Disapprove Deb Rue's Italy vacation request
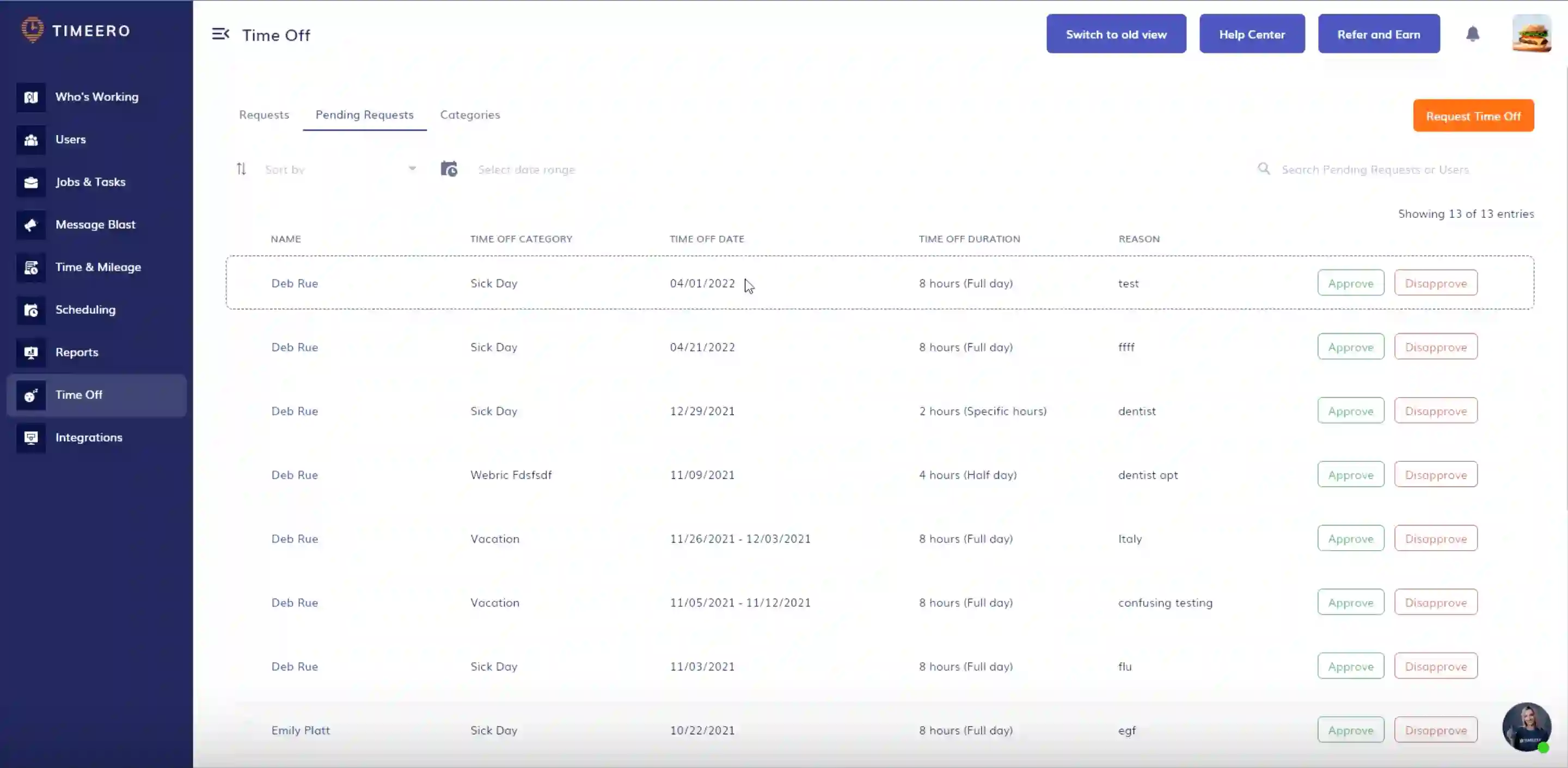 point(1435,538)
